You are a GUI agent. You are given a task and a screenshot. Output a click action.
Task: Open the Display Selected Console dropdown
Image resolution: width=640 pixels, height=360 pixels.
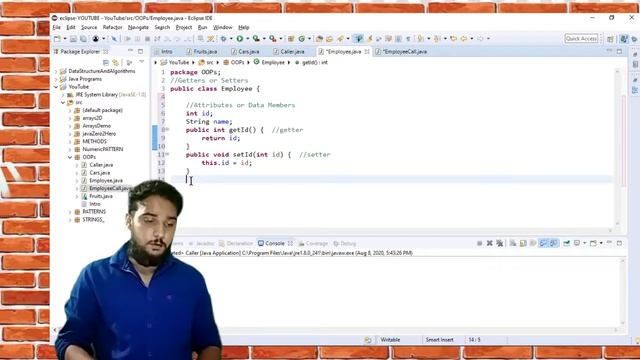(x=585, y=243)
